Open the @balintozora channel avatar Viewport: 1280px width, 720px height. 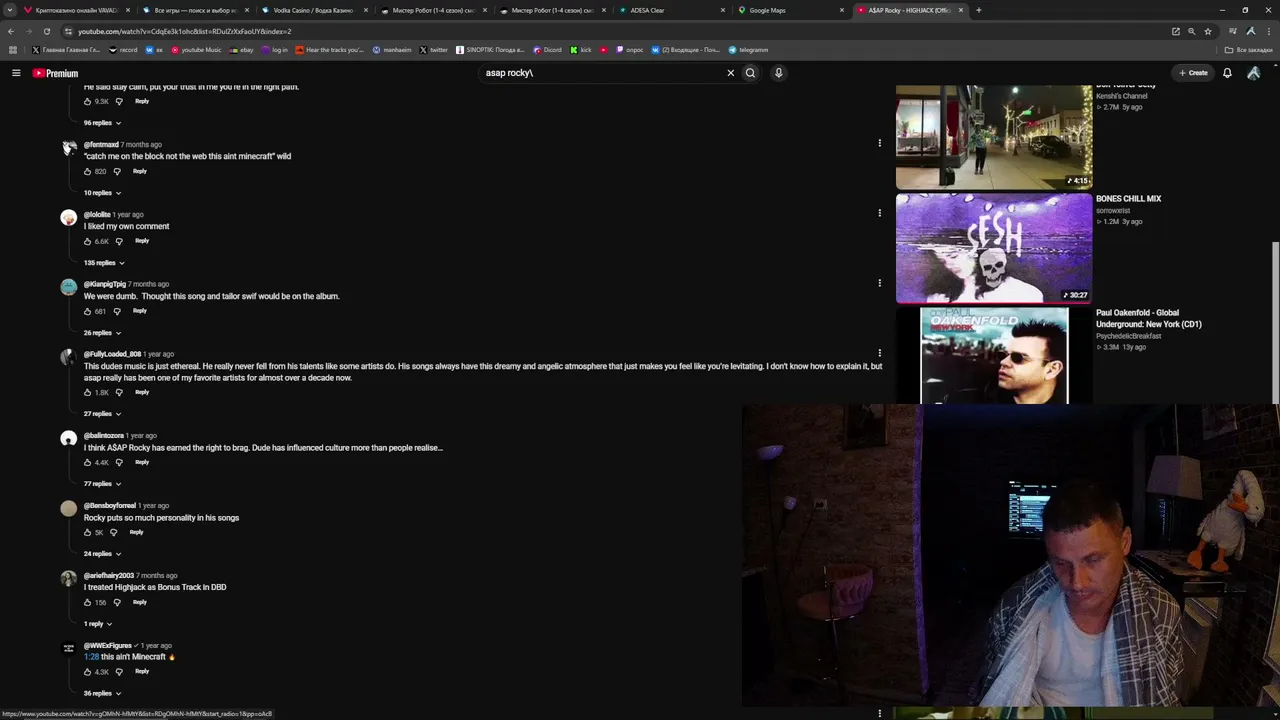68,438
